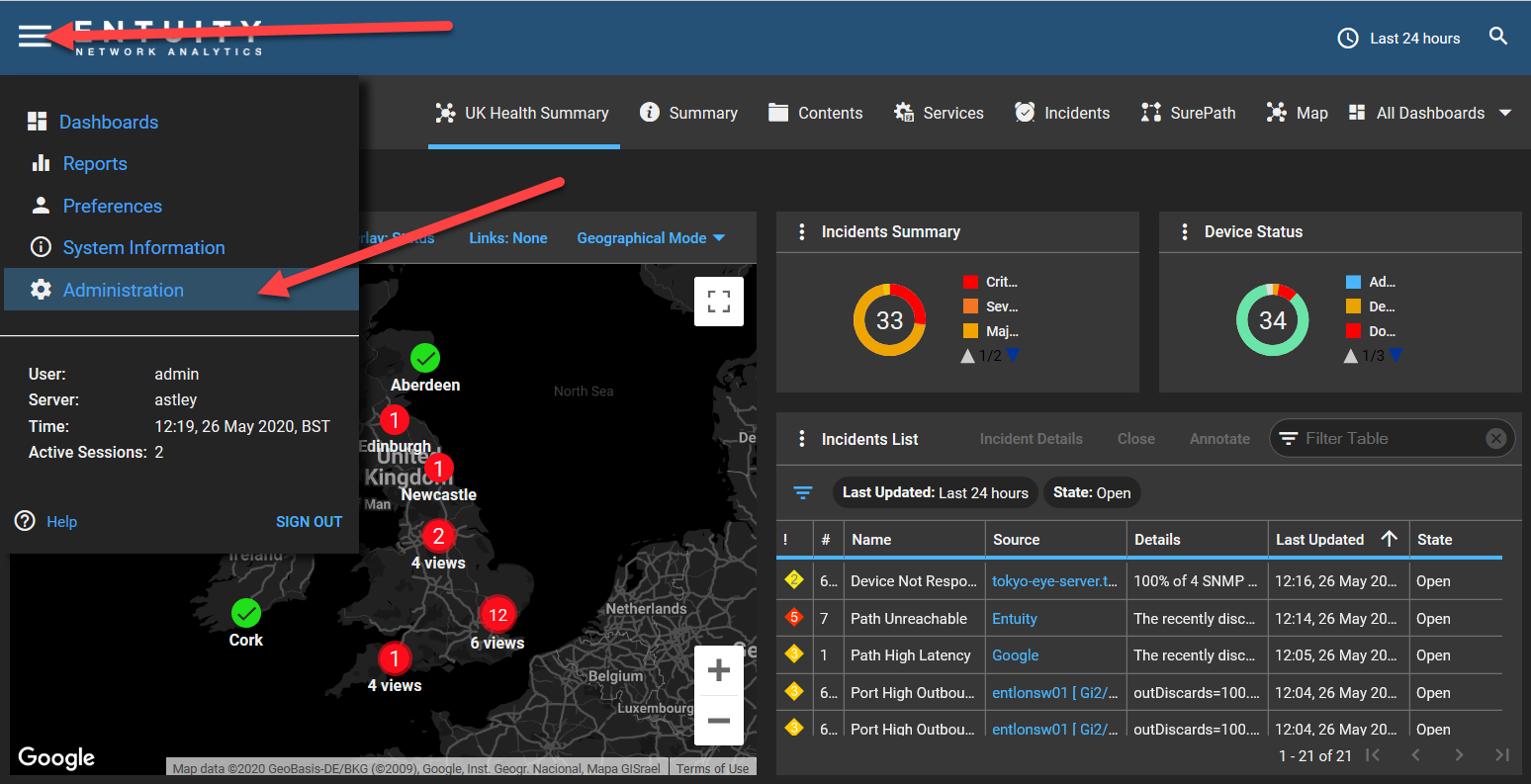Open Incidents List panel options menu

coord(802,439)
